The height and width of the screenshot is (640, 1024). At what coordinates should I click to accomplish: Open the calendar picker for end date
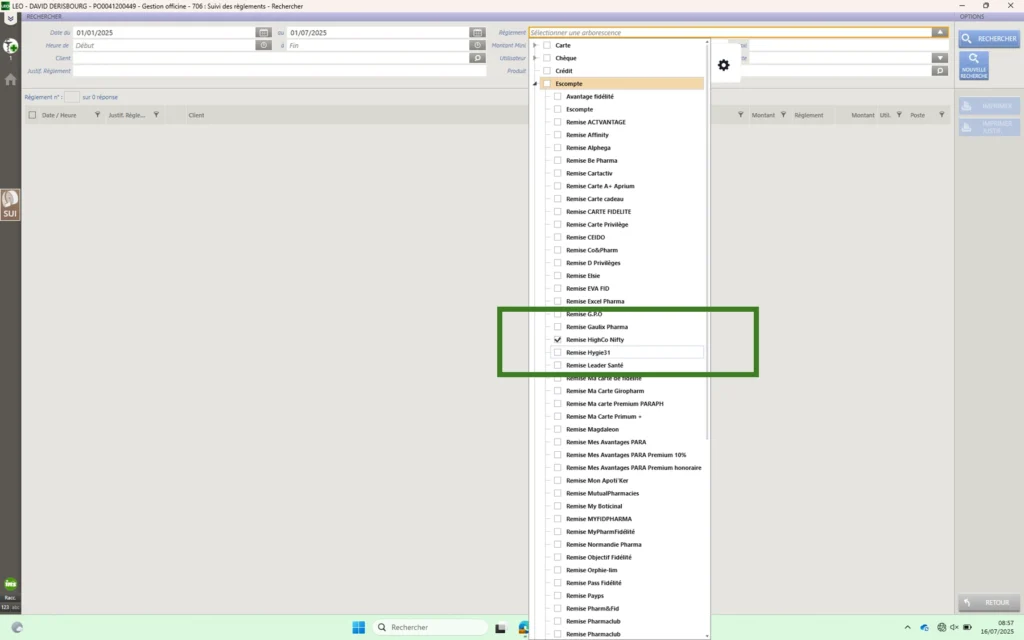pyautogui.click(x=477, y=32)
